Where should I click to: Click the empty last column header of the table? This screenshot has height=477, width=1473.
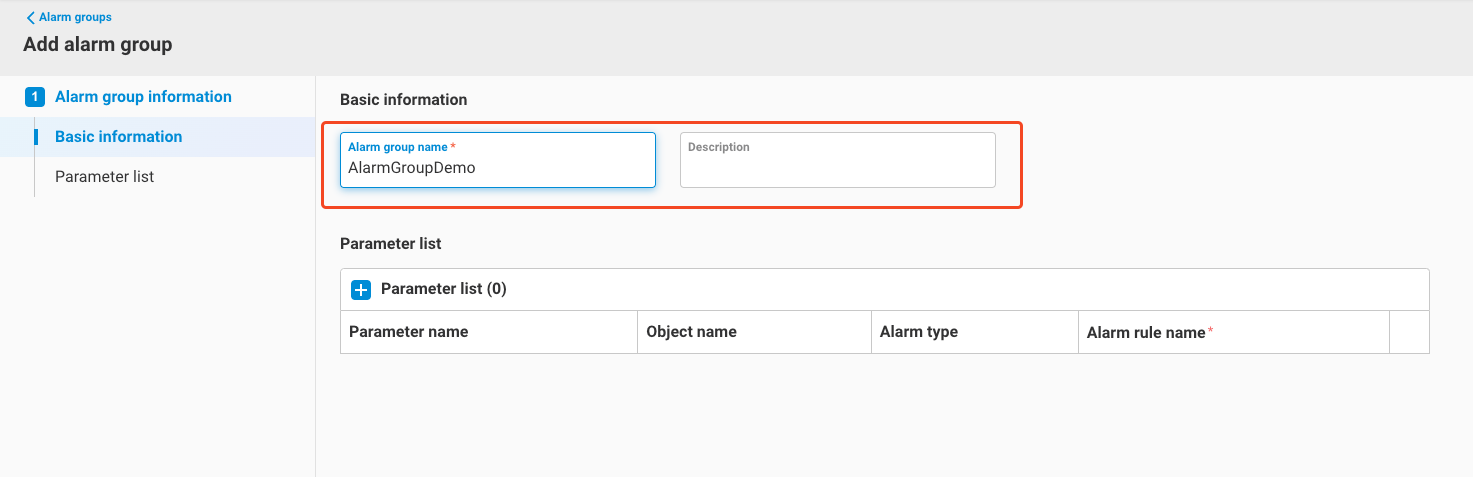[1409, 332]
